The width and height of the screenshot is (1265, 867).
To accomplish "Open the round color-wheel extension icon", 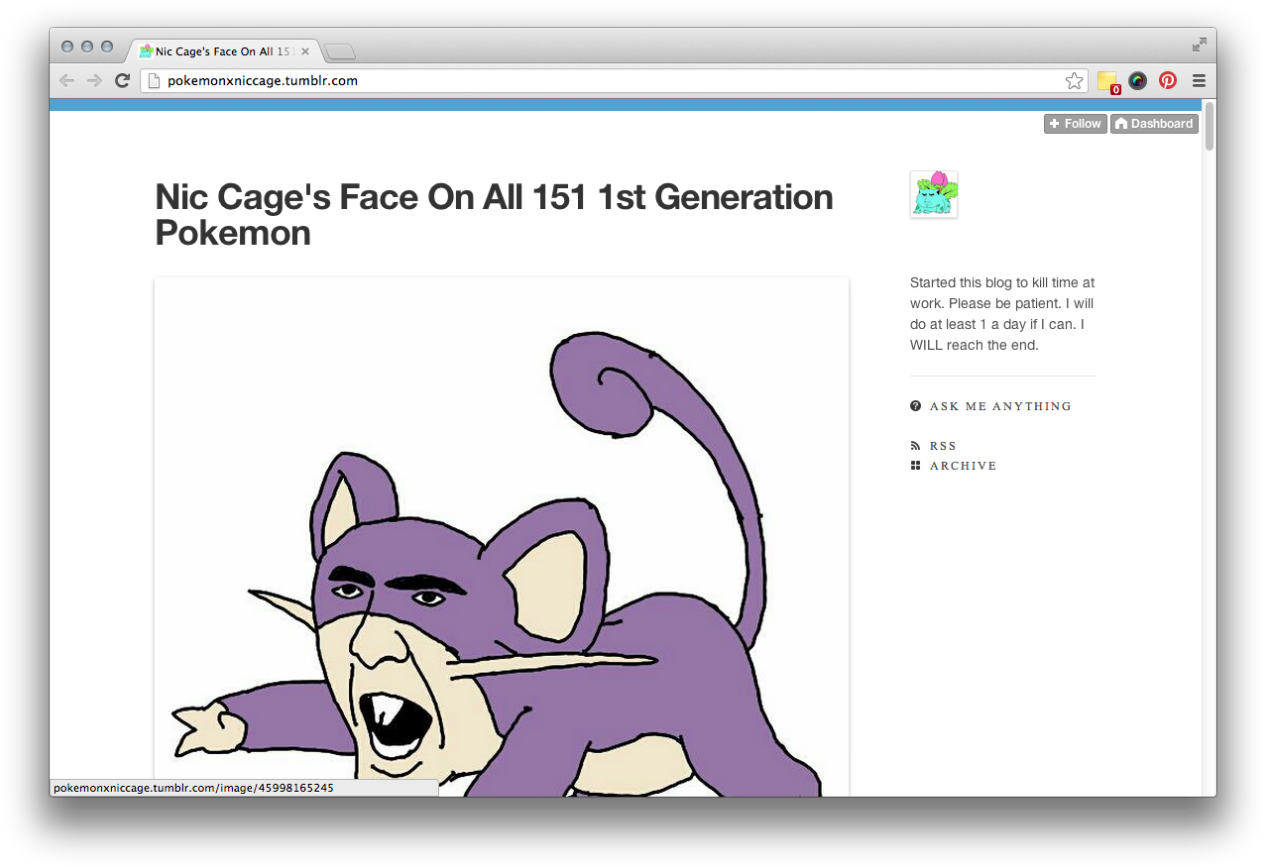I will click(1138, 81).
